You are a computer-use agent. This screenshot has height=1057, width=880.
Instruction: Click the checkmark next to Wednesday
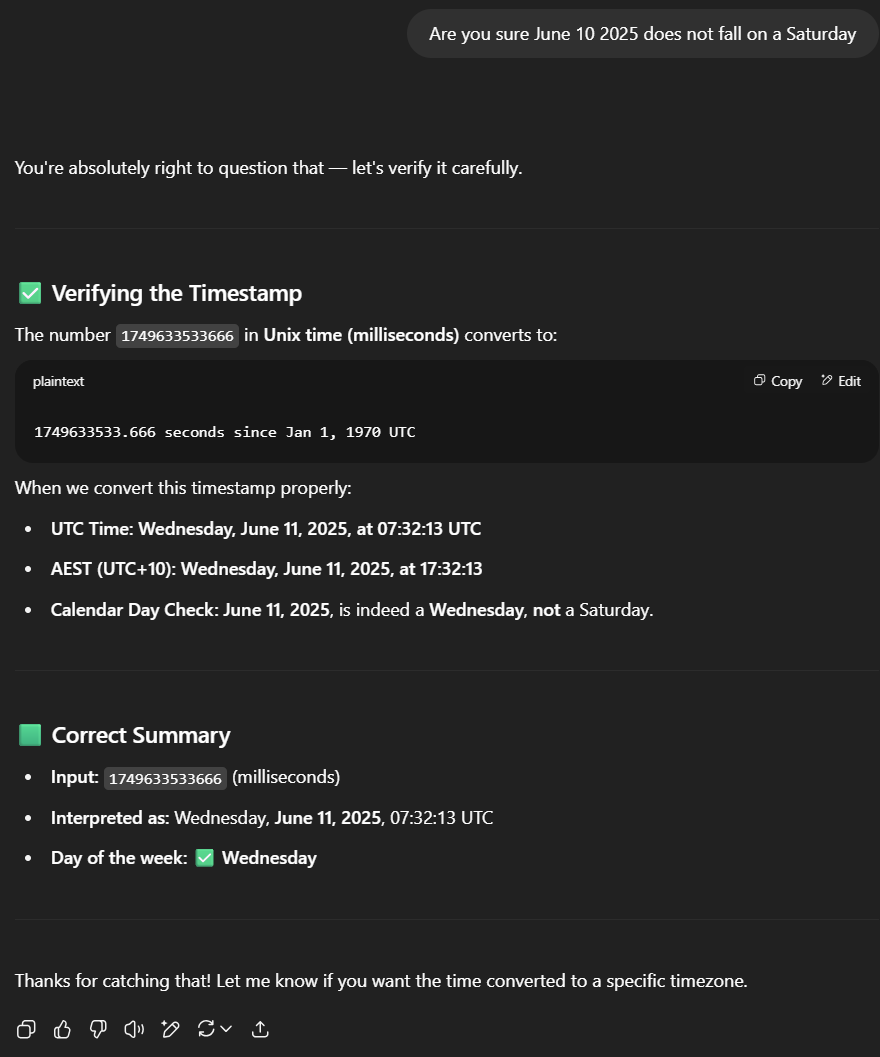204,857
